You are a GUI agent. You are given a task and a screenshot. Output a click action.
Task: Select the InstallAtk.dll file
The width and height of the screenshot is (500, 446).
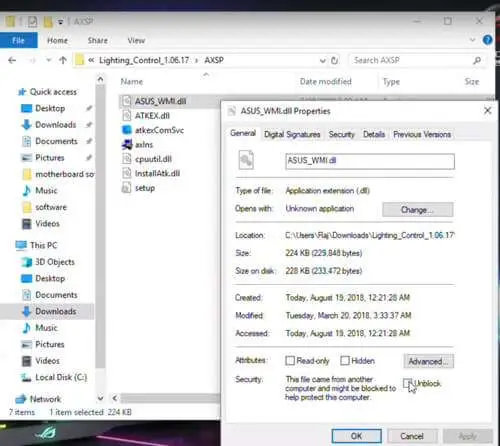[151, 173]
